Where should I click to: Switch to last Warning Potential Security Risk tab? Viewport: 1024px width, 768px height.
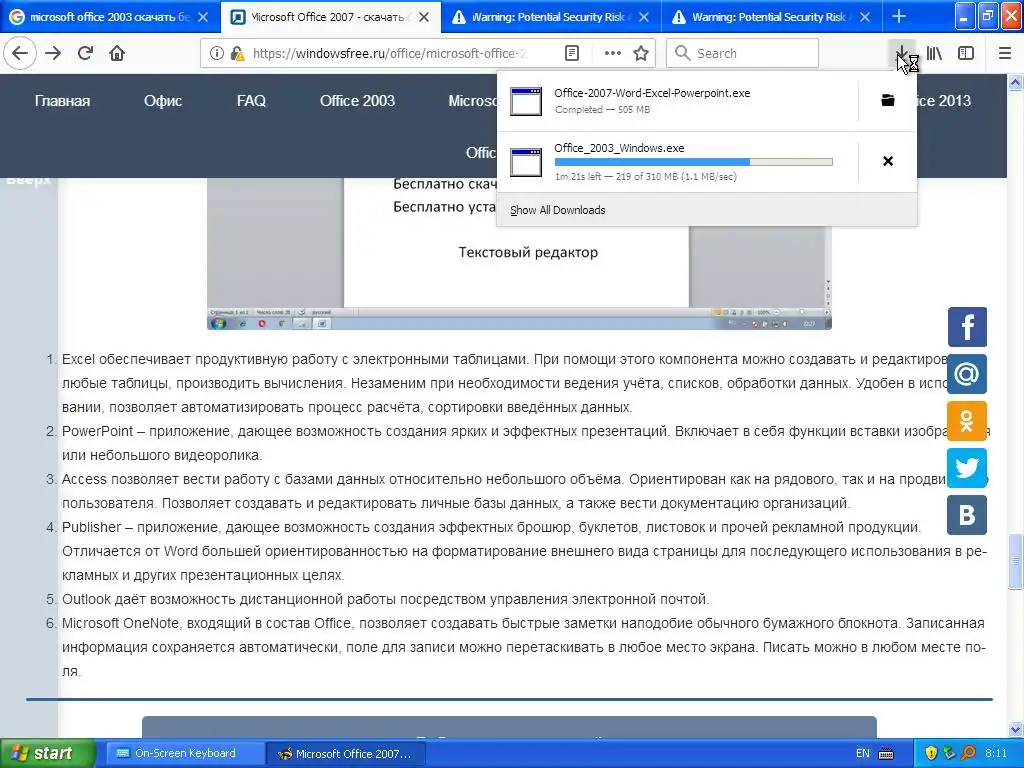click(x=772, y=17)
